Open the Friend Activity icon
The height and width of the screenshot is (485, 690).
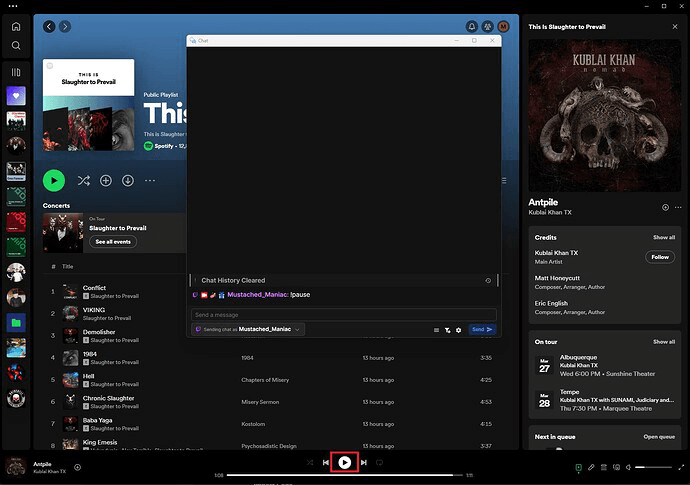(487, 26)
